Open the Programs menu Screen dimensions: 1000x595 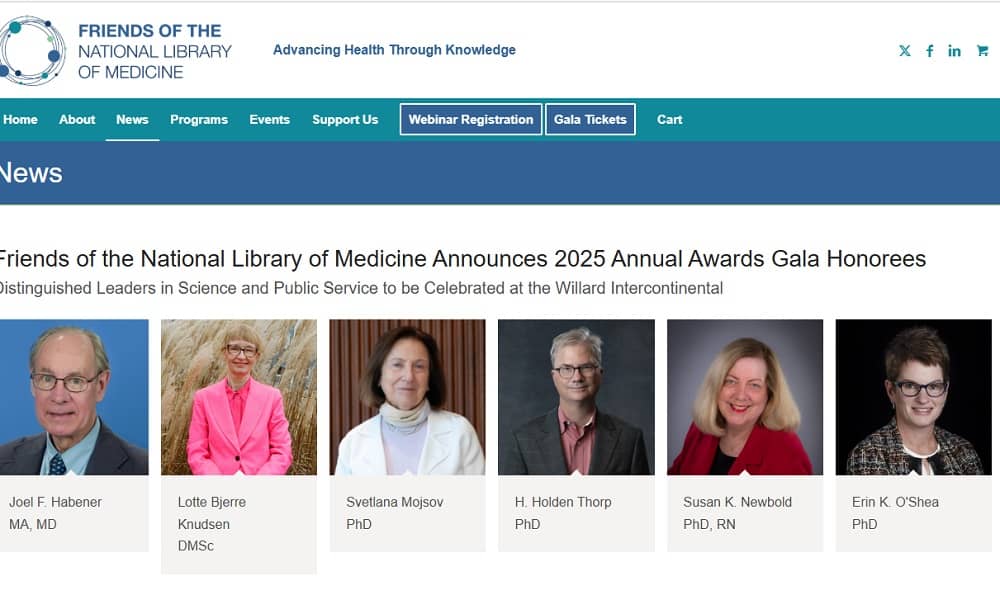coord(199,119)
